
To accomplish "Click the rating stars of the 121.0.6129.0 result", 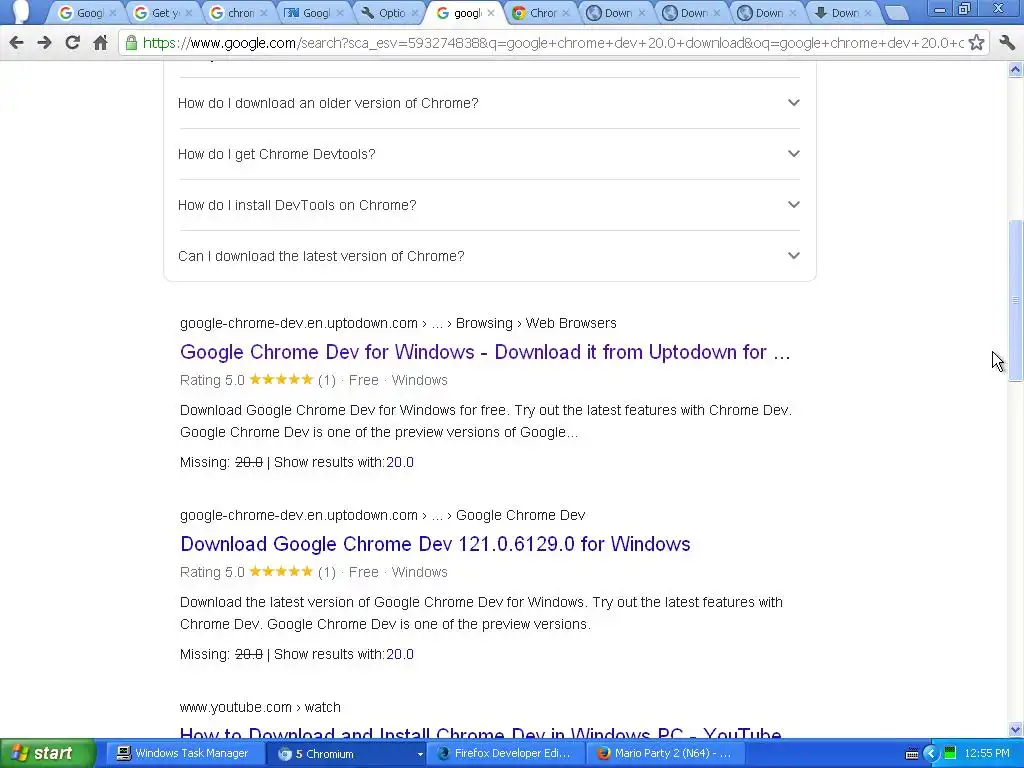I will click(281, 571).
